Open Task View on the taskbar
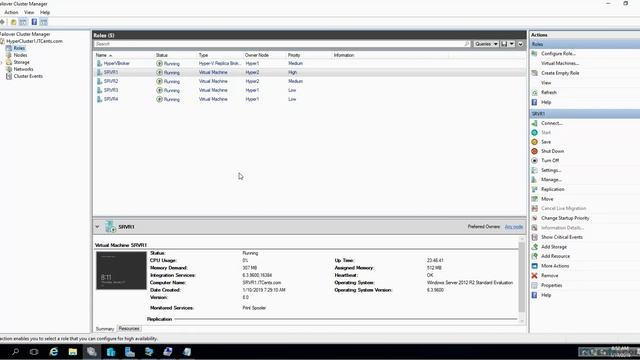This screenshot has height=360, width=640. click(34, 352)
